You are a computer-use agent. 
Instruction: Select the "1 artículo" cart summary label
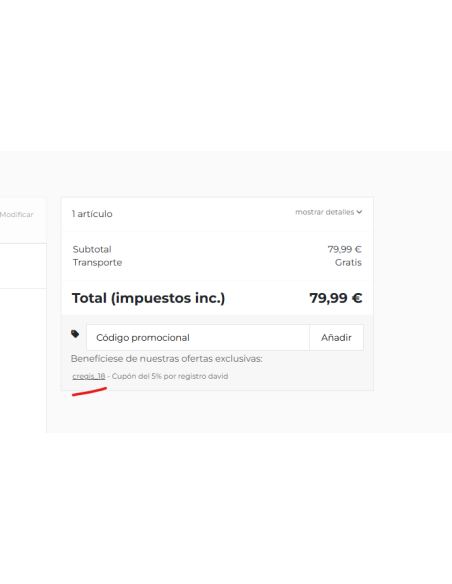pos(92,214)
